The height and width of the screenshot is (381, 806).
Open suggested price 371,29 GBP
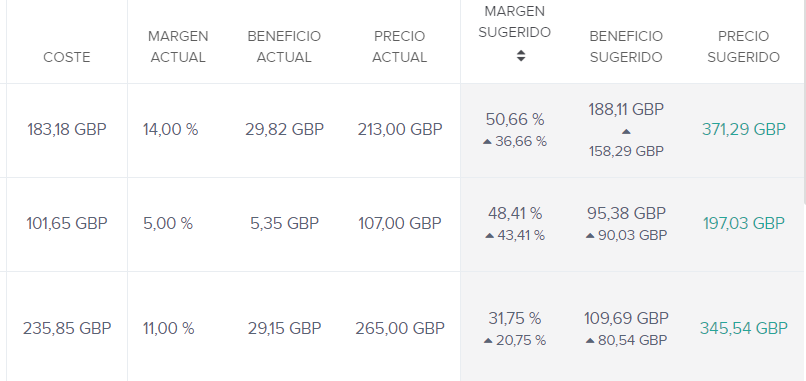click(744, 130)
